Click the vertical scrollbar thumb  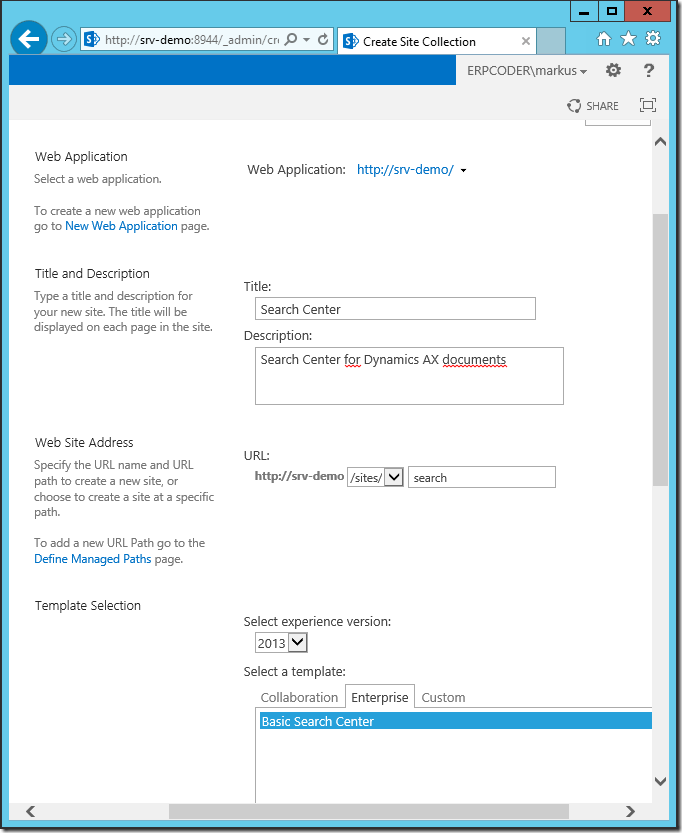(x=660, y=350)
